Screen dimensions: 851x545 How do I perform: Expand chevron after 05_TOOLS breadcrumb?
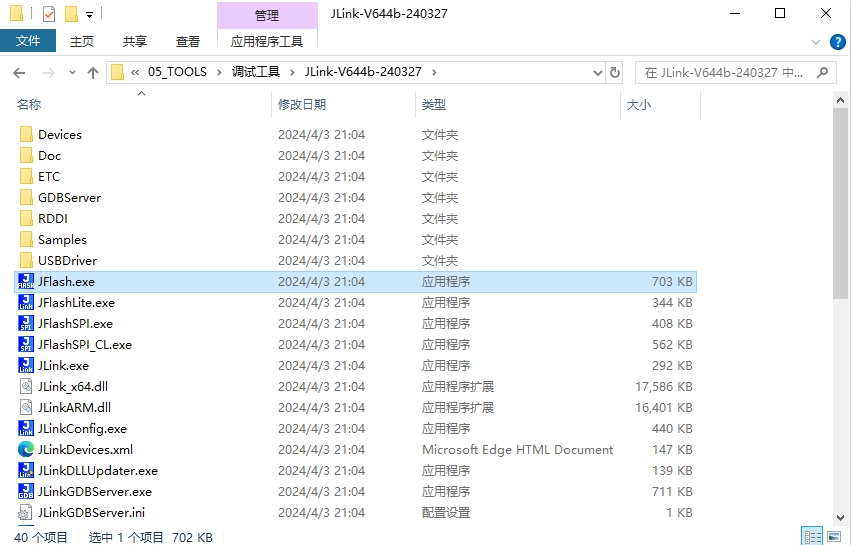tap(219, 72)
